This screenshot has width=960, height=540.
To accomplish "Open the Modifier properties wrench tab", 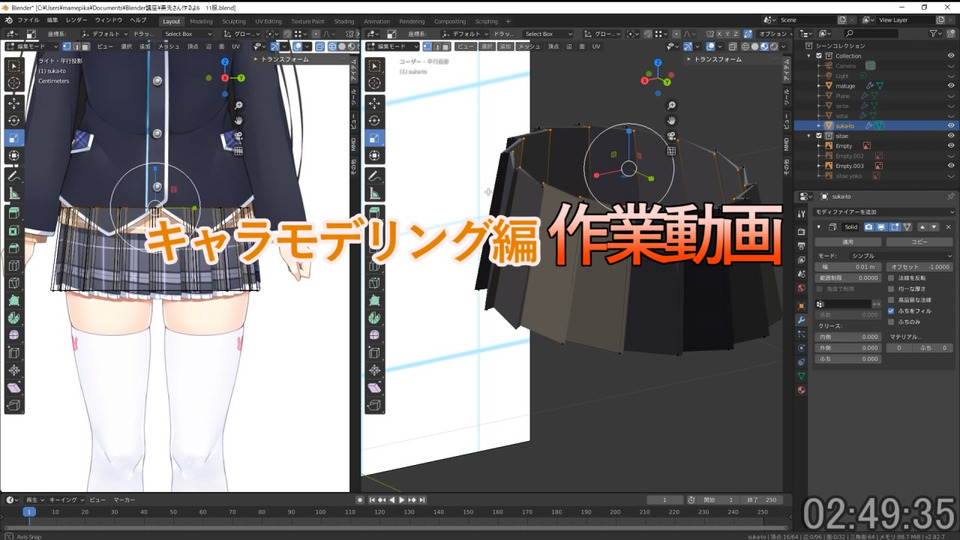I will [801, 320].
